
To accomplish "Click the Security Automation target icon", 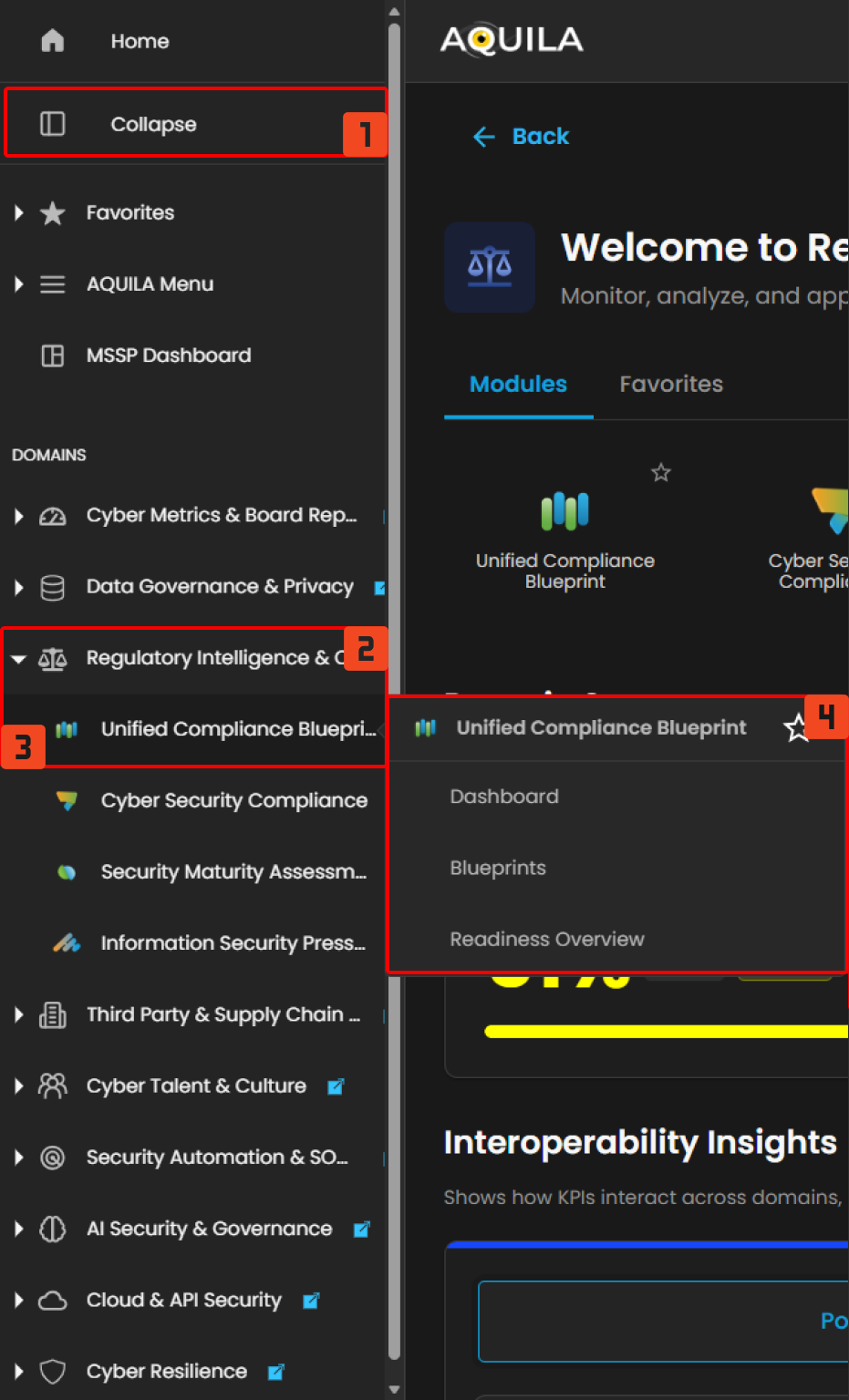I will (53, 1158).
